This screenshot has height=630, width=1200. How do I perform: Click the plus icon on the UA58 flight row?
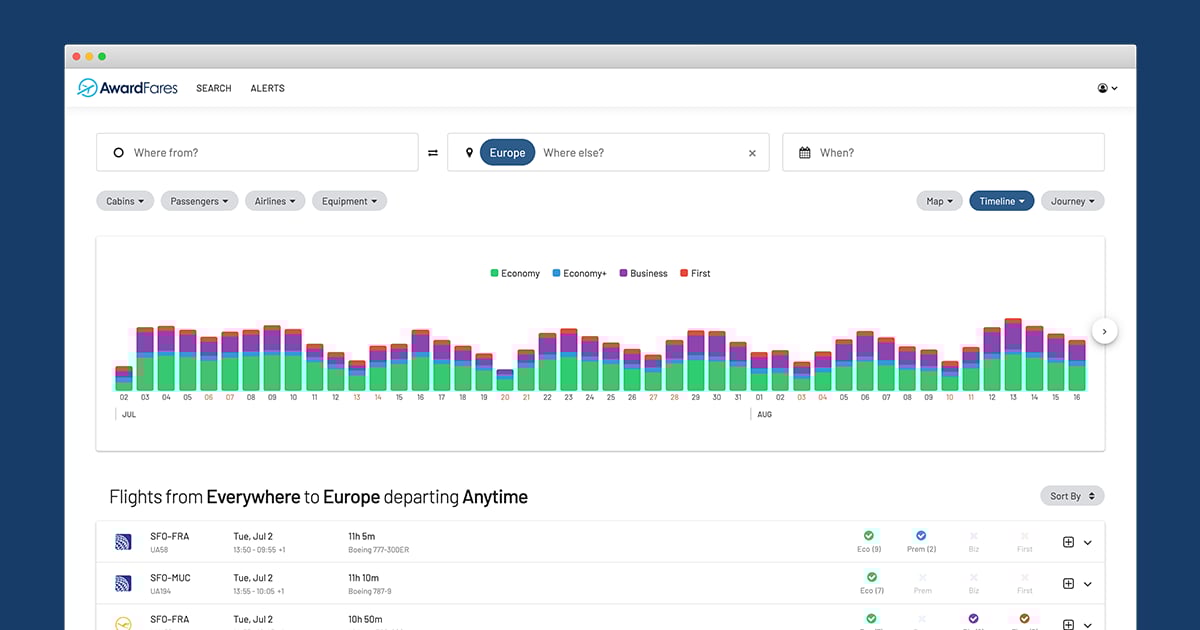click(1068, 542)
